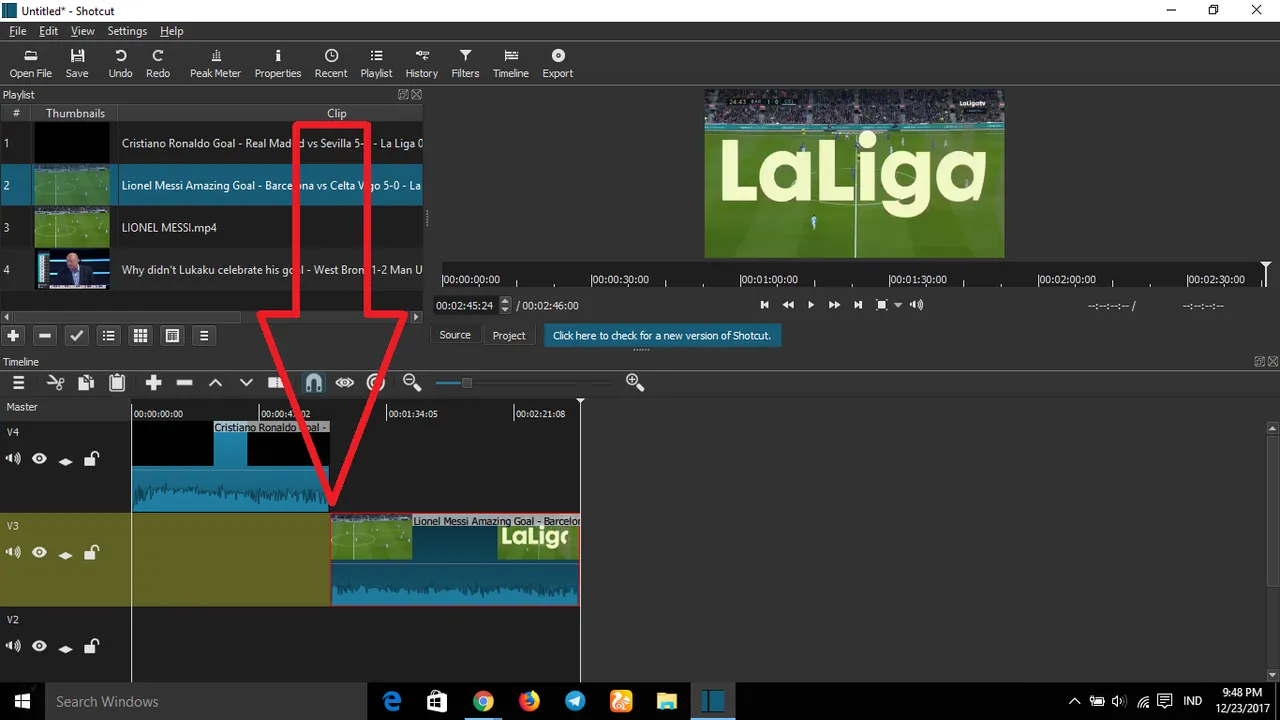
Task: Open the Recent files panel
Action: coord(331,64)
